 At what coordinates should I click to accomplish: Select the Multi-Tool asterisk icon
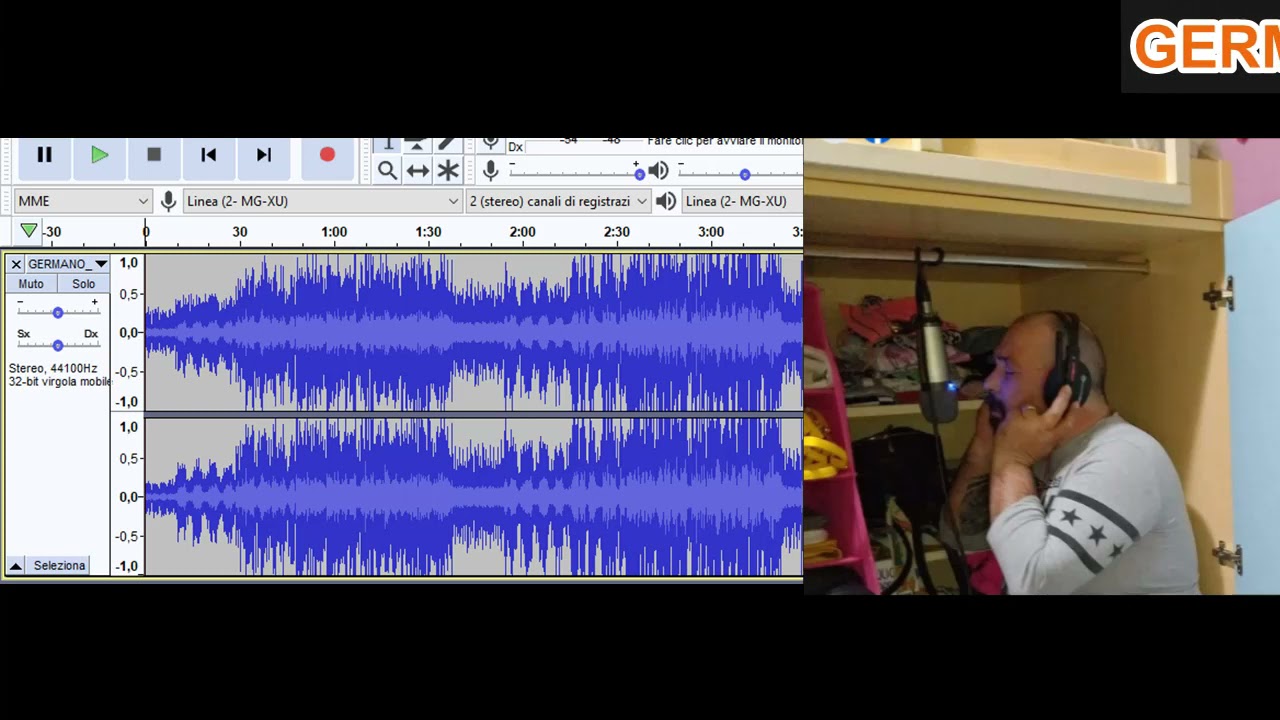coord(448,170)
